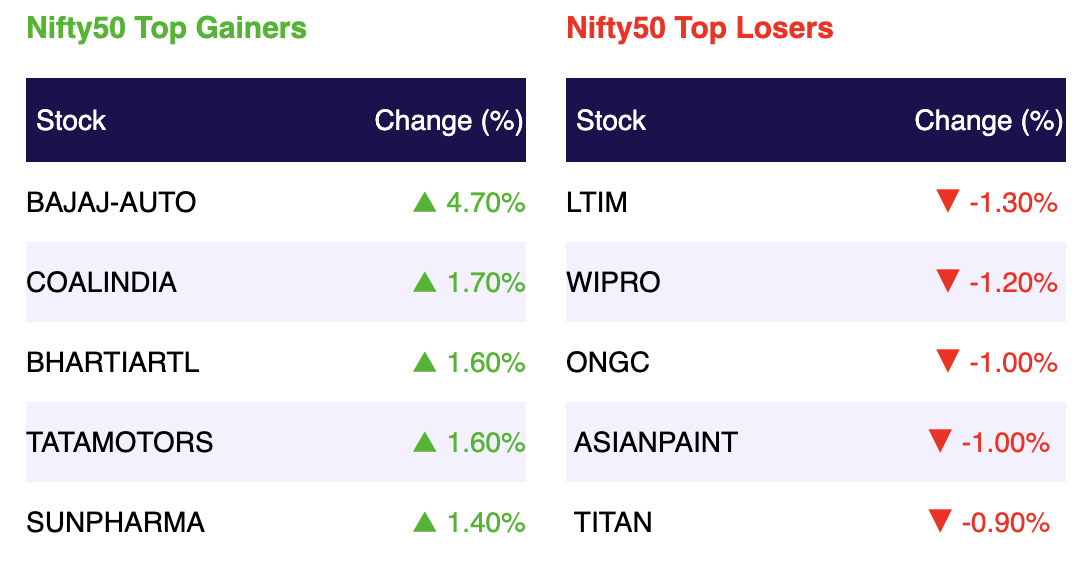This screenshot has height=568, width=1084.
Task: Select the Nifty50 Top Losers heading
Action: click(700, 28)
